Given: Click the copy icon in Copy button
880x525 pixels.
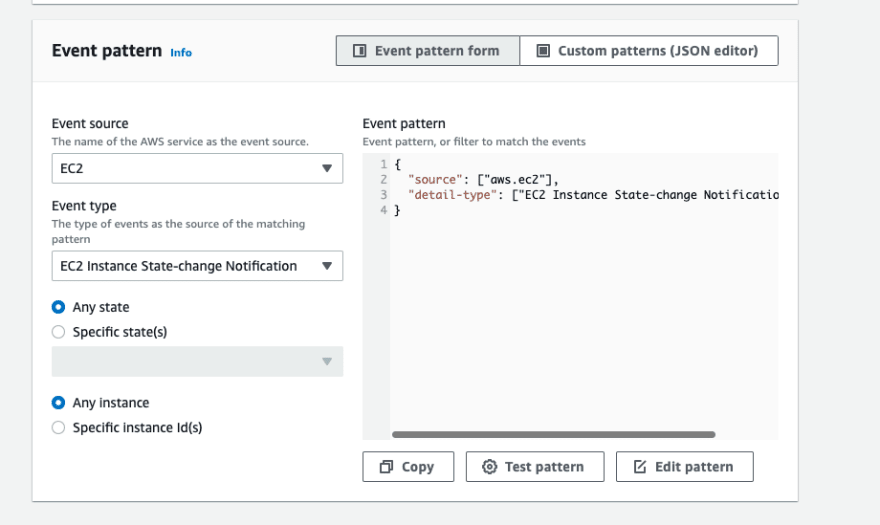Looking at the screenshot, I should pos(386,467).
